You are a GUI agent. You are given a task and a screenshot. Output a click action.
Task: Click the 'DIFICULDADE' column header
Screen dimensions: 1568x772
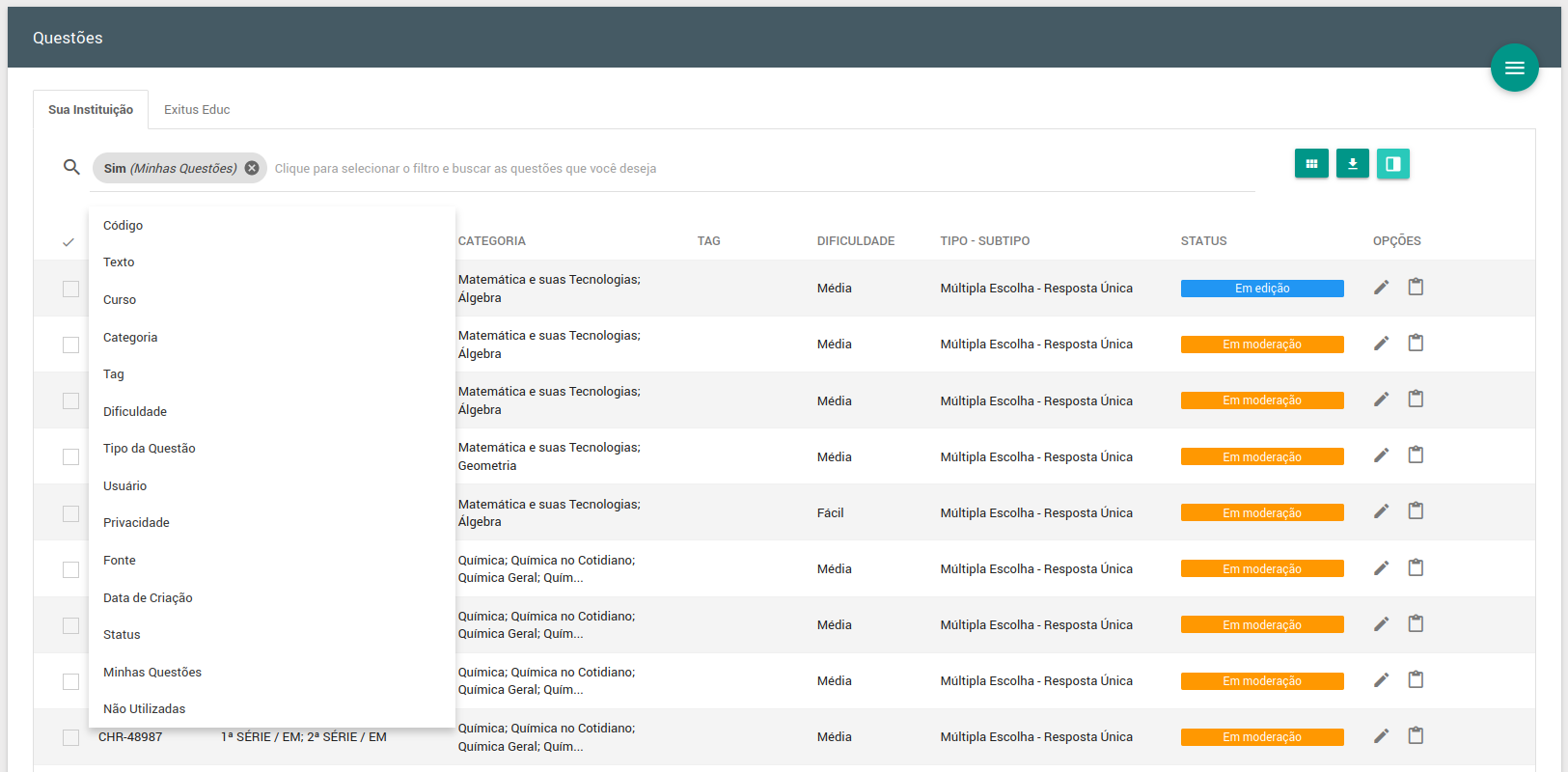(x=856, y=241)
